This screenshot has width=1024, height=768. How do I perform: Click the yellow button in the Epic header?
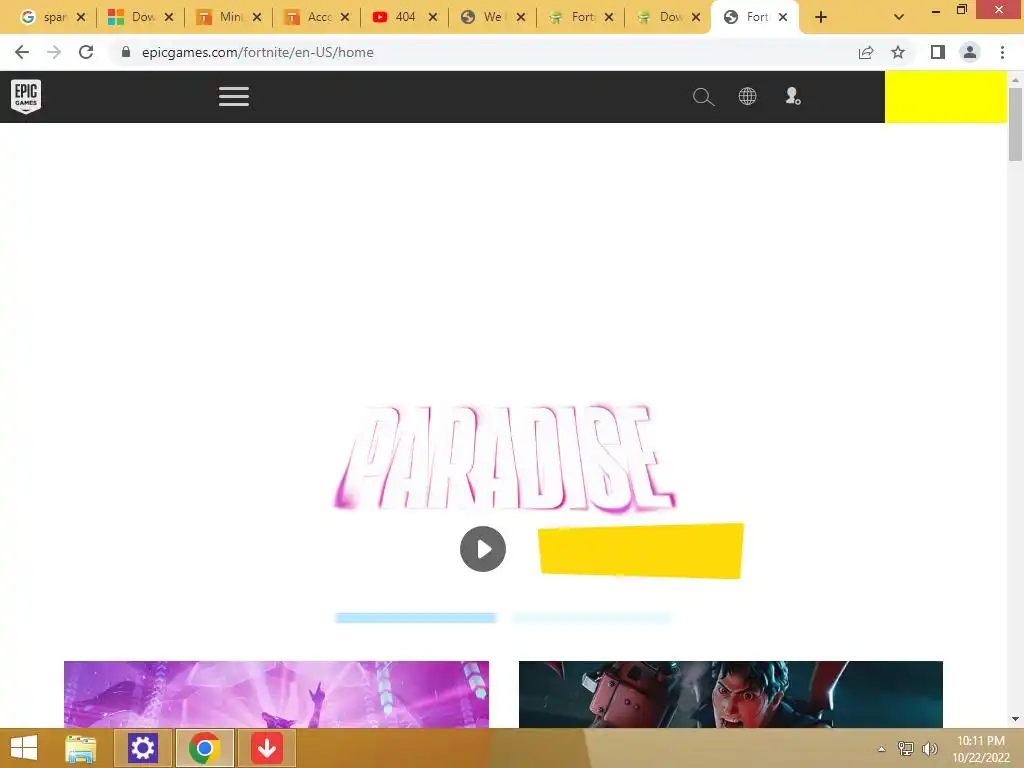pos(946,97)
